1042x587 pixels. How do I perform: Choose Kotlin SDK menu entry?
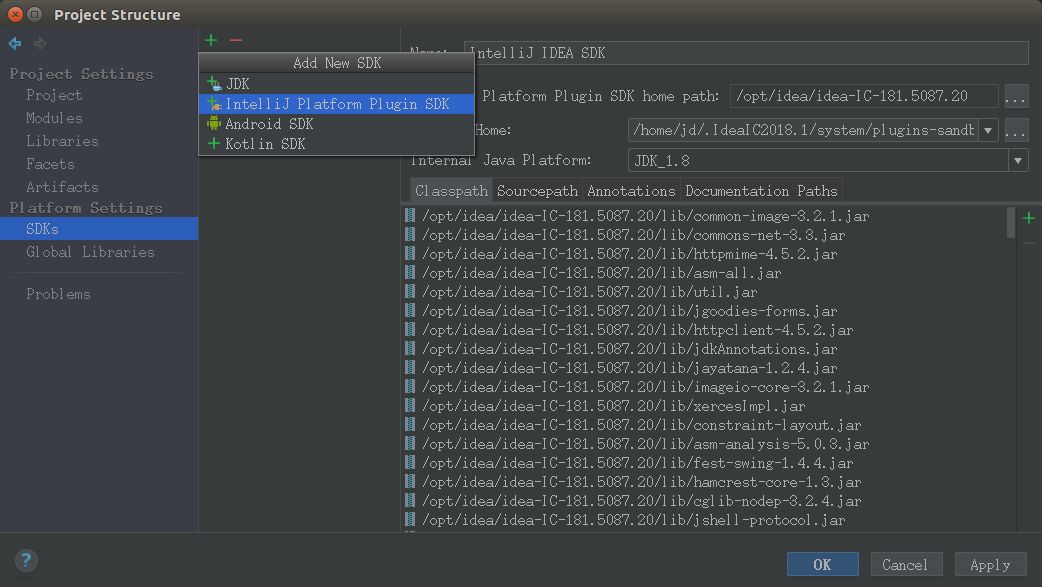(x=336, y=144)
